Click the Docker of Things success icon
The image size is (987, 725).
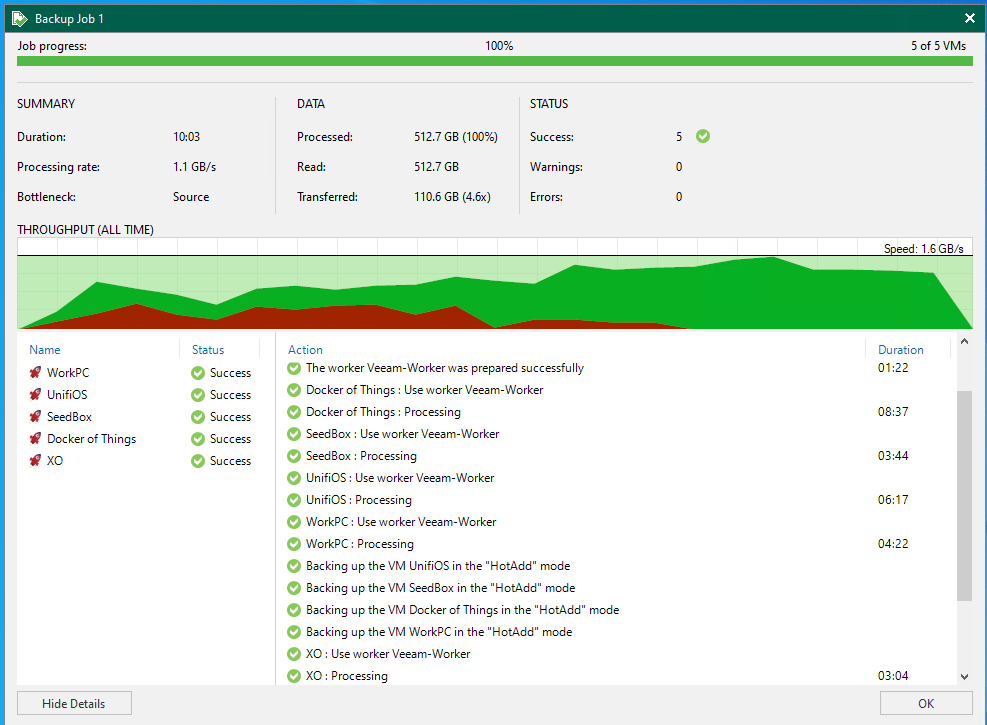tap(198, 439)
